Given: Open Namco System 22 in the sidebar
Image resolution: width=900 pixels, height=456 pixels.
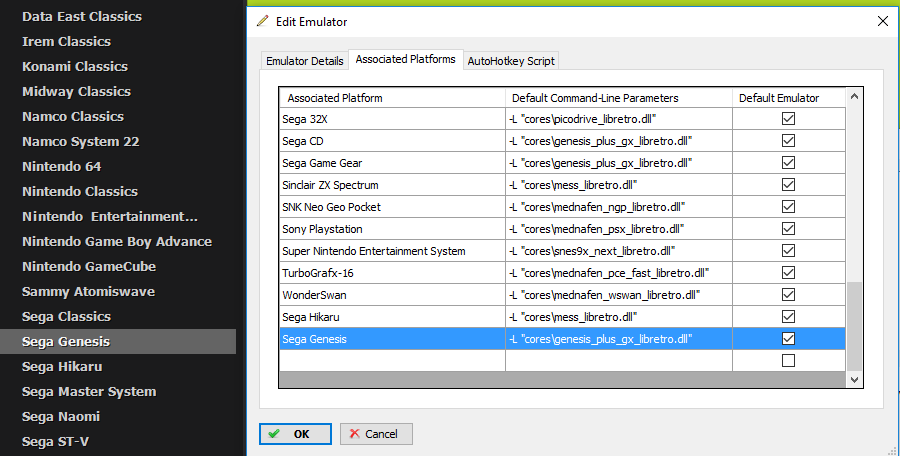Looking at the screenshot, I should 81,141.
